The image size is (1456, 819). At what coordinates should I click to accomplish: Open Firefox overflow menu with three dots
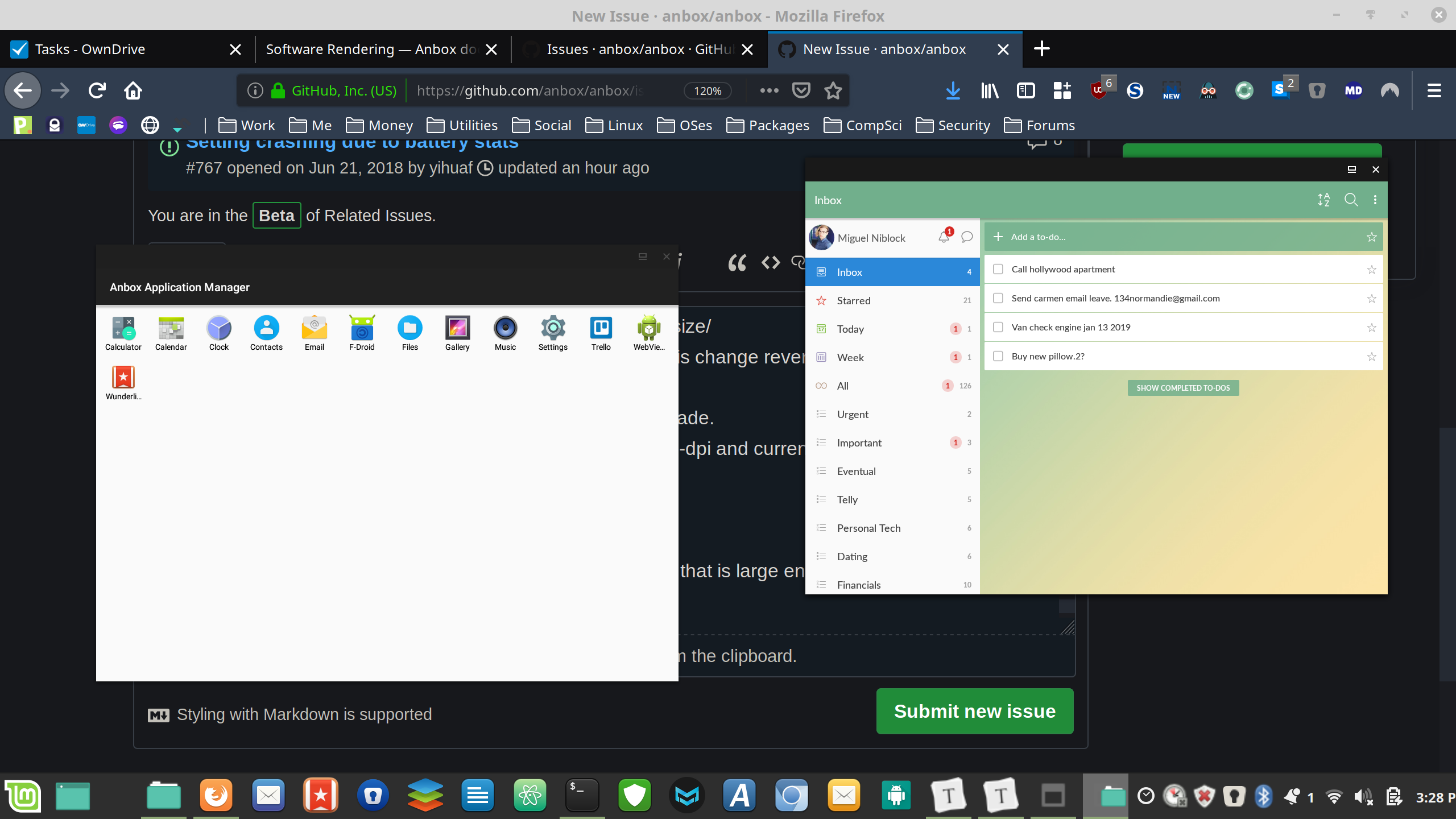[769, 90]
